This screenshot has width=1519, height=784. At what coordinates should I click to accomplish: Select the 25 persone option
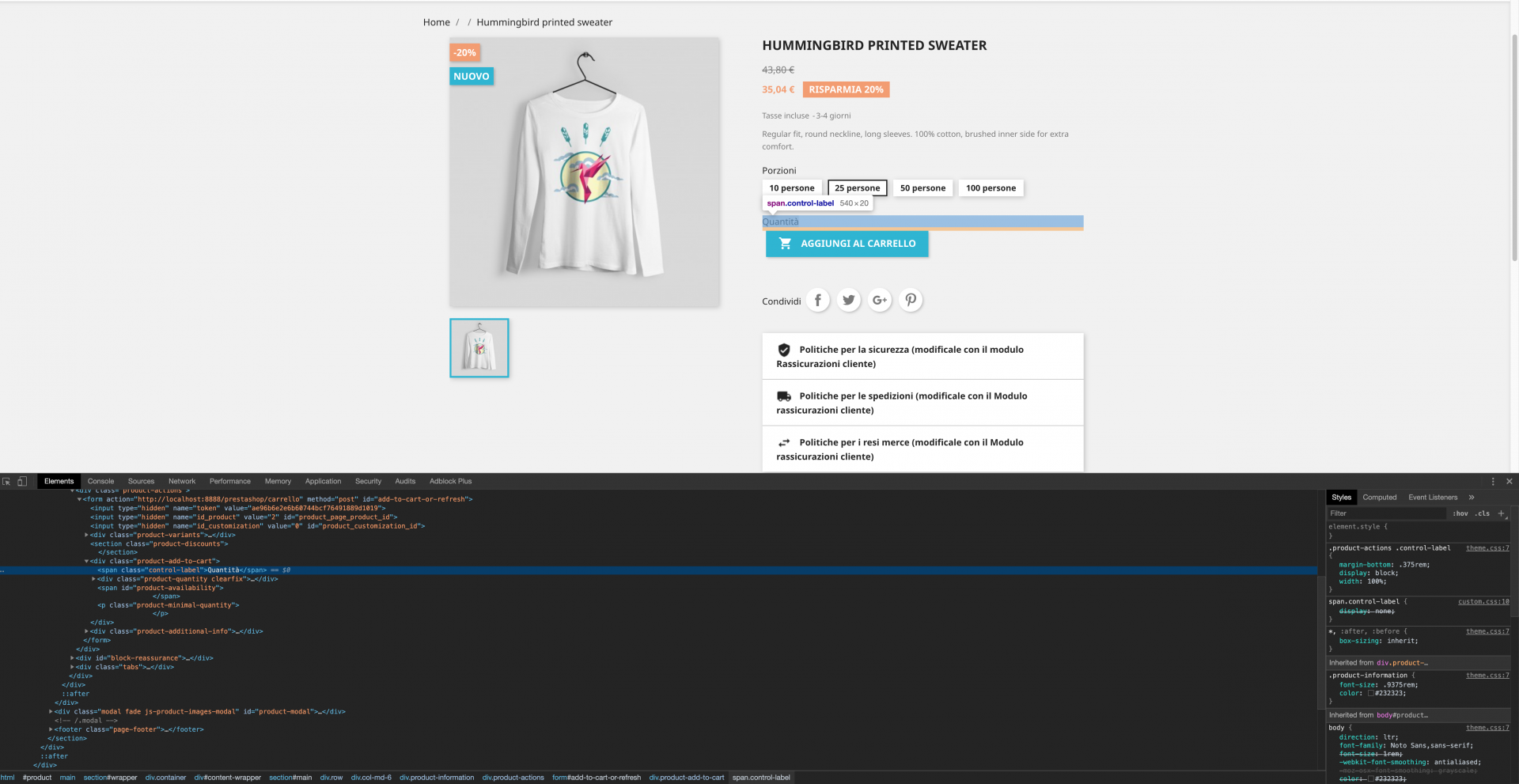click(857, 188)
